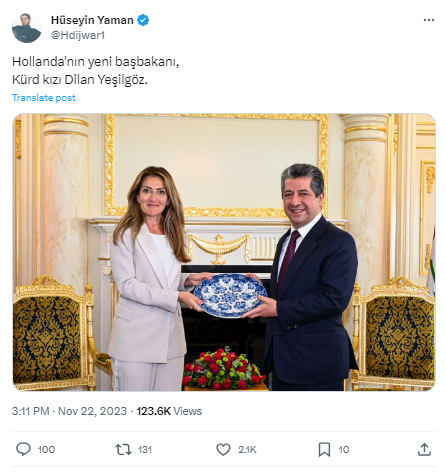View the 123.6K Views analytics
446x473 pixels.
click(169, 411)
